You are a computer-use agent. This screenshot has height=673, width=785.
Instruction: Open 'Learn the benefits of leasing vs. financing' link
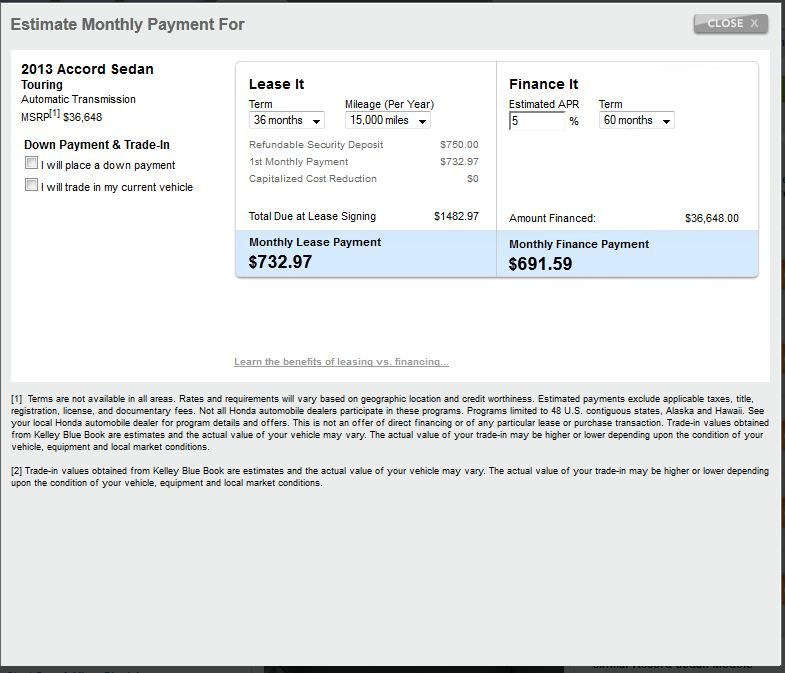pyautogui.click(x=341, y=362)
